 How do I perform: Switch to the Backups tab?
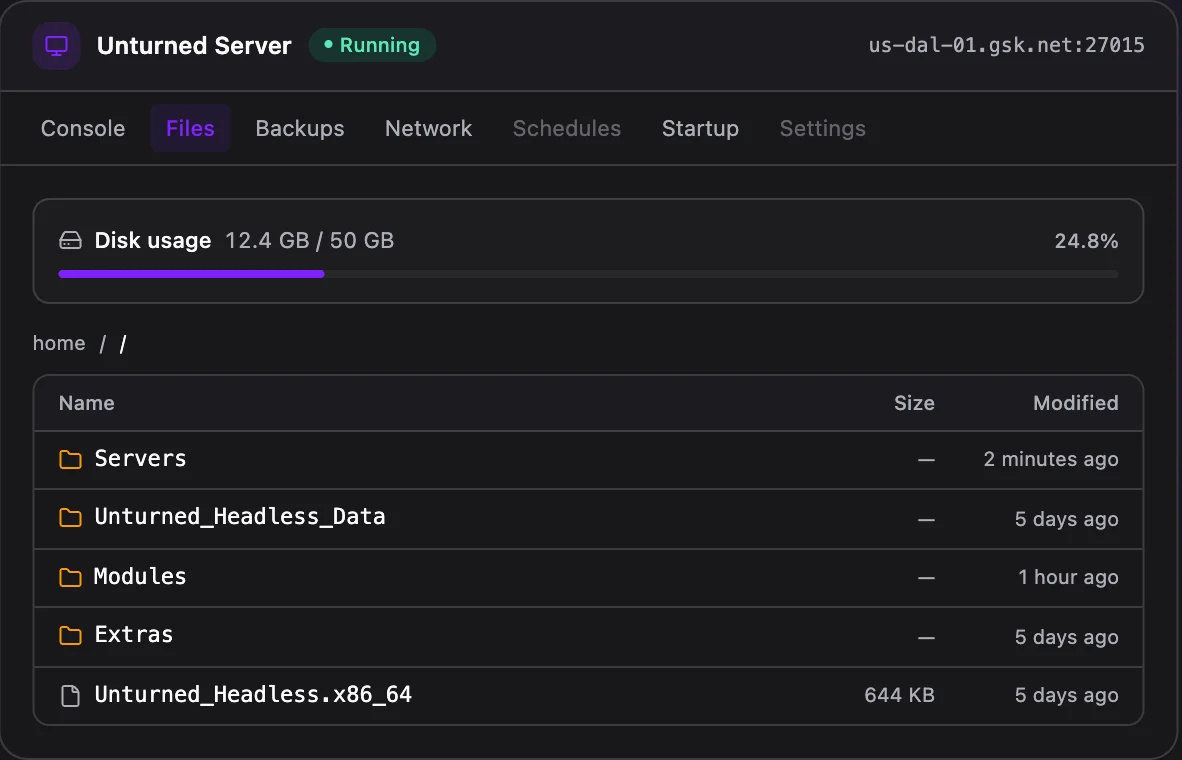(300, 128)
